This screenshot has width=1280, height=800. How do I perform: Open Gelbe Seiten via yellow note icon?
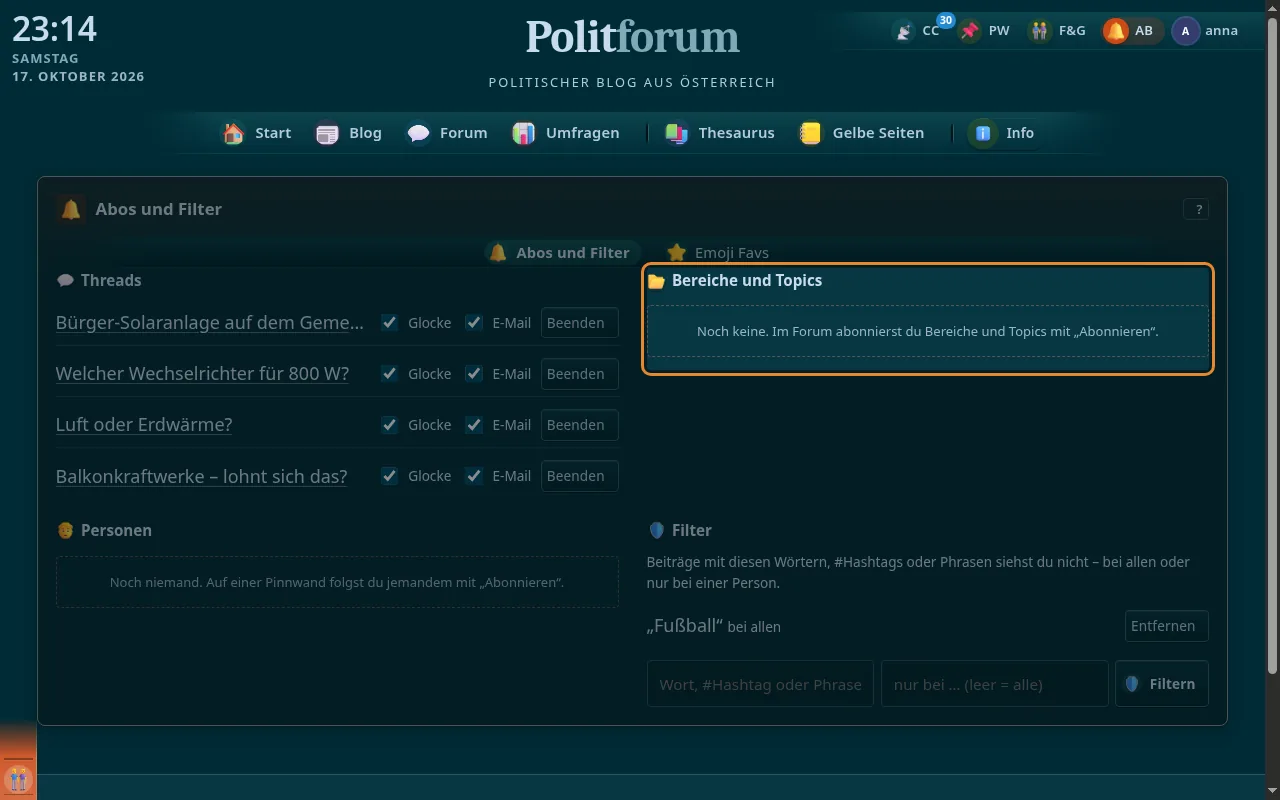pos(811,133)
